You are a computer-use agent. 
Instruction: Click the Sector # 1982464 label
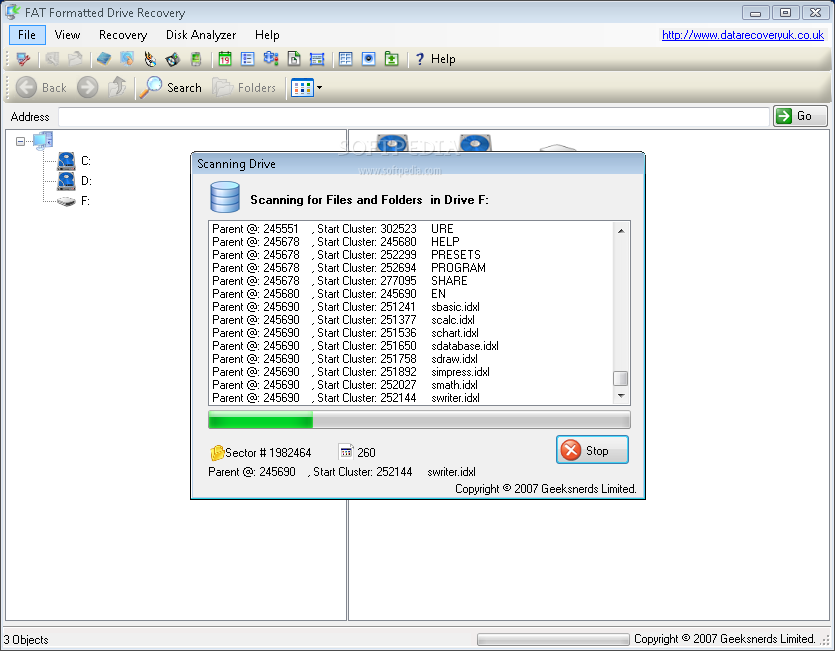[x=268, y=453]
